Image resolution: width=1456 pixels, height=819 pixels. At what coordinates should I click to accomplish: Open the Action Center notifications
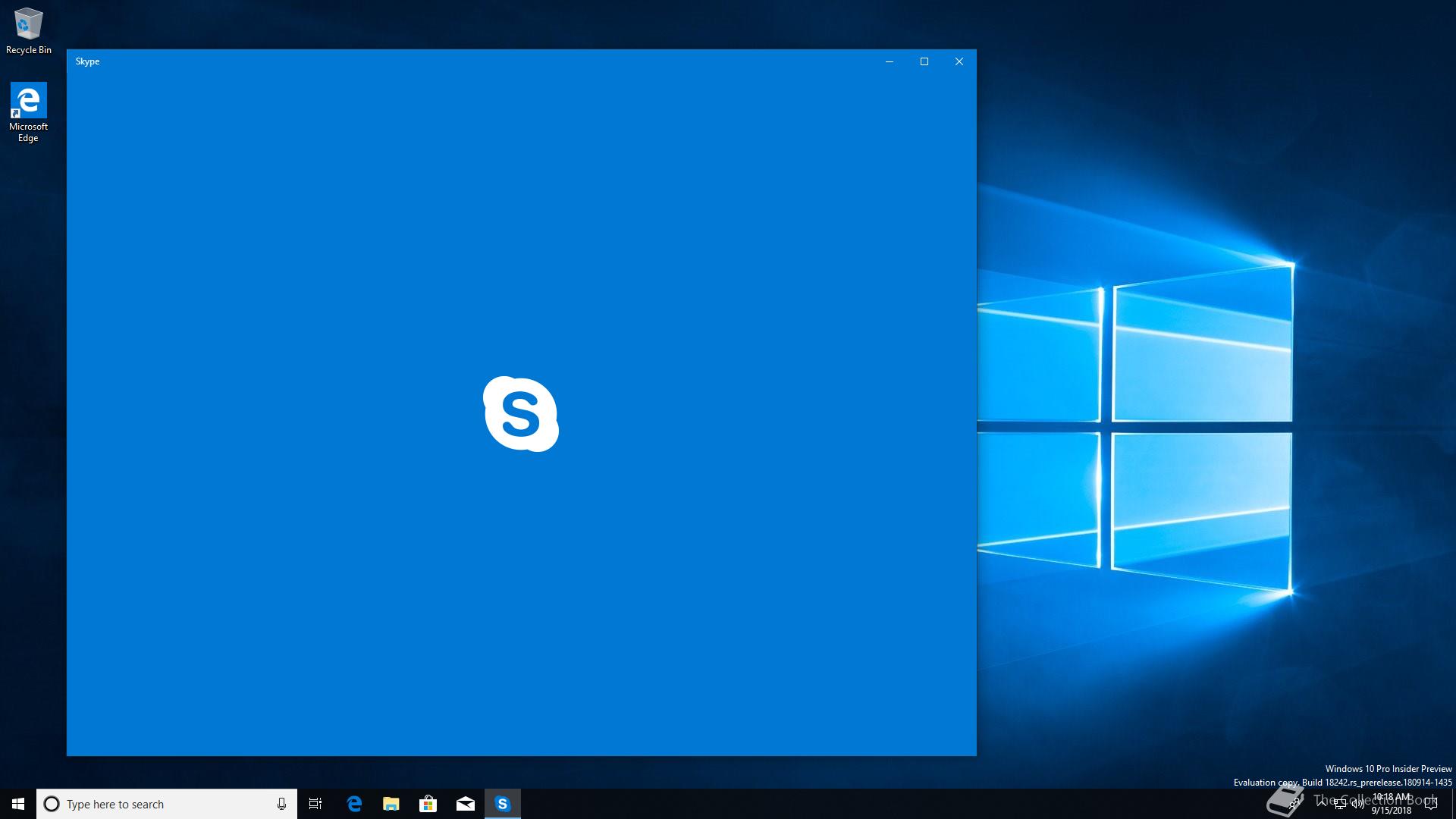tap(1431, 804)
